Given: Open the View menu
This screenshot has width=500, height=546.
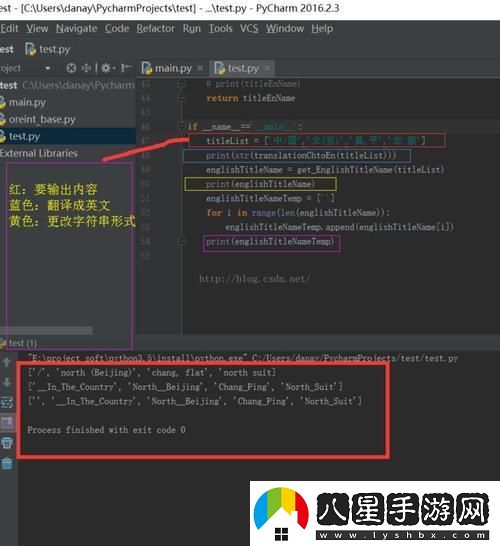Looking at the screenshot, I should 37,28.
